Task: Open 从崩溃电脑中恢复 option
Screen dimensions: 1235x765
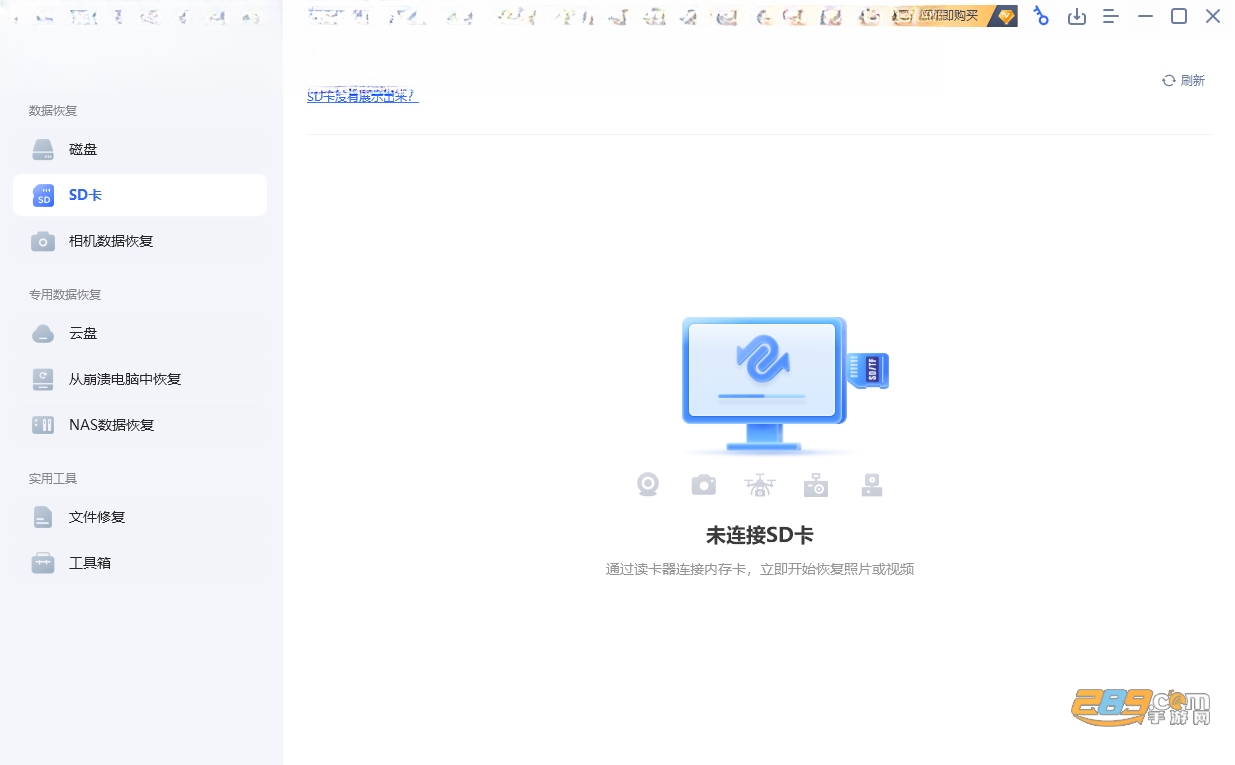Action: pos(140,379)
